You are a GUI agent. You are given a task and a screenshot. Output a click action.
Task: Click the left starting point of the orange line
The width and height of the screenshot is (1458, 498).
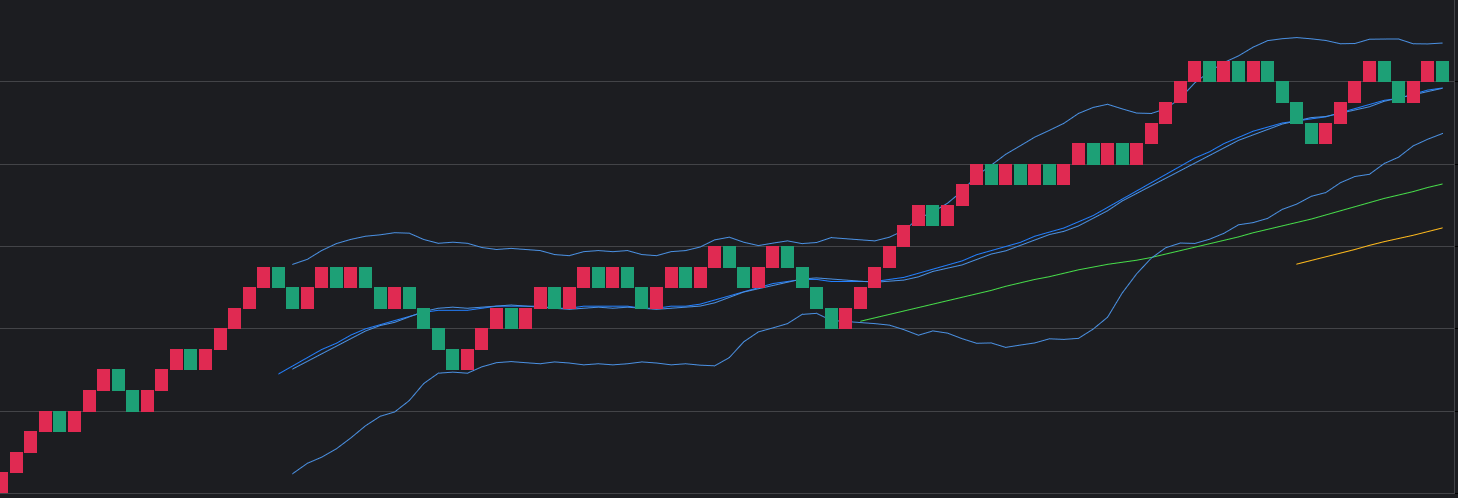point(1297,264)
